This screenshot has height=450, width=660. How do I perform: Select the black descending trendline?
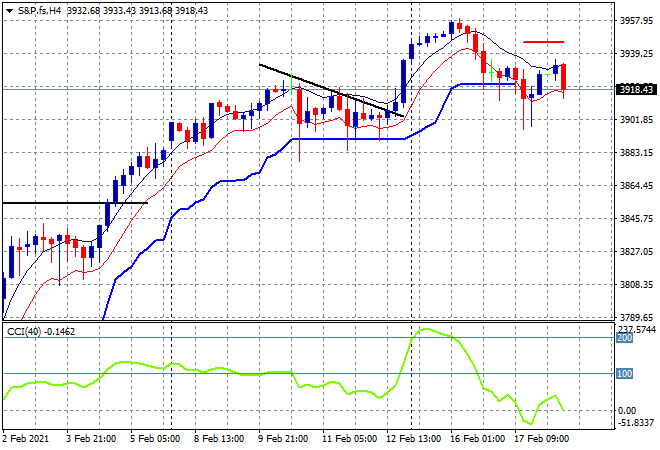pyautogui.click(x=332, y=90)
